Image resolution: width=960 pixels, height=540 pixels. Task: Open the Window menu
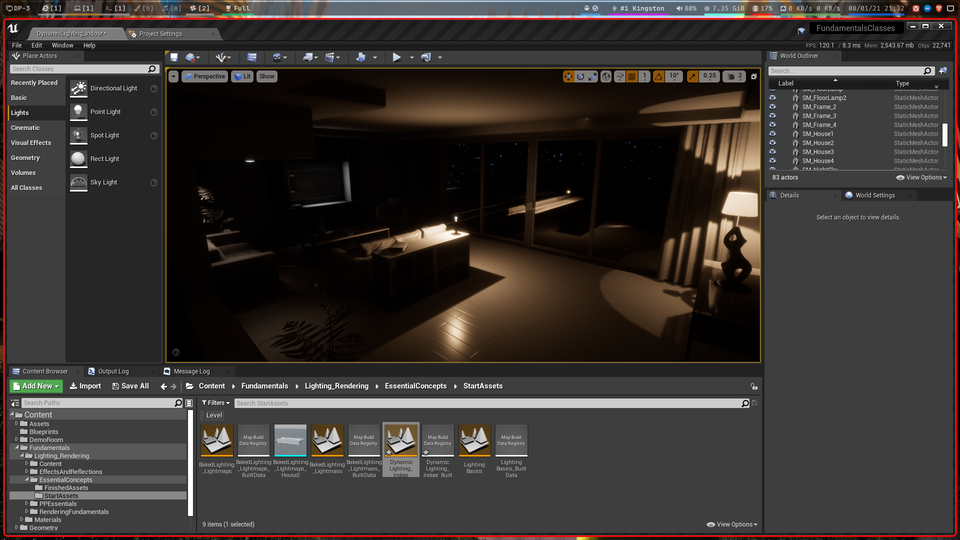click(x=62, y=45)
